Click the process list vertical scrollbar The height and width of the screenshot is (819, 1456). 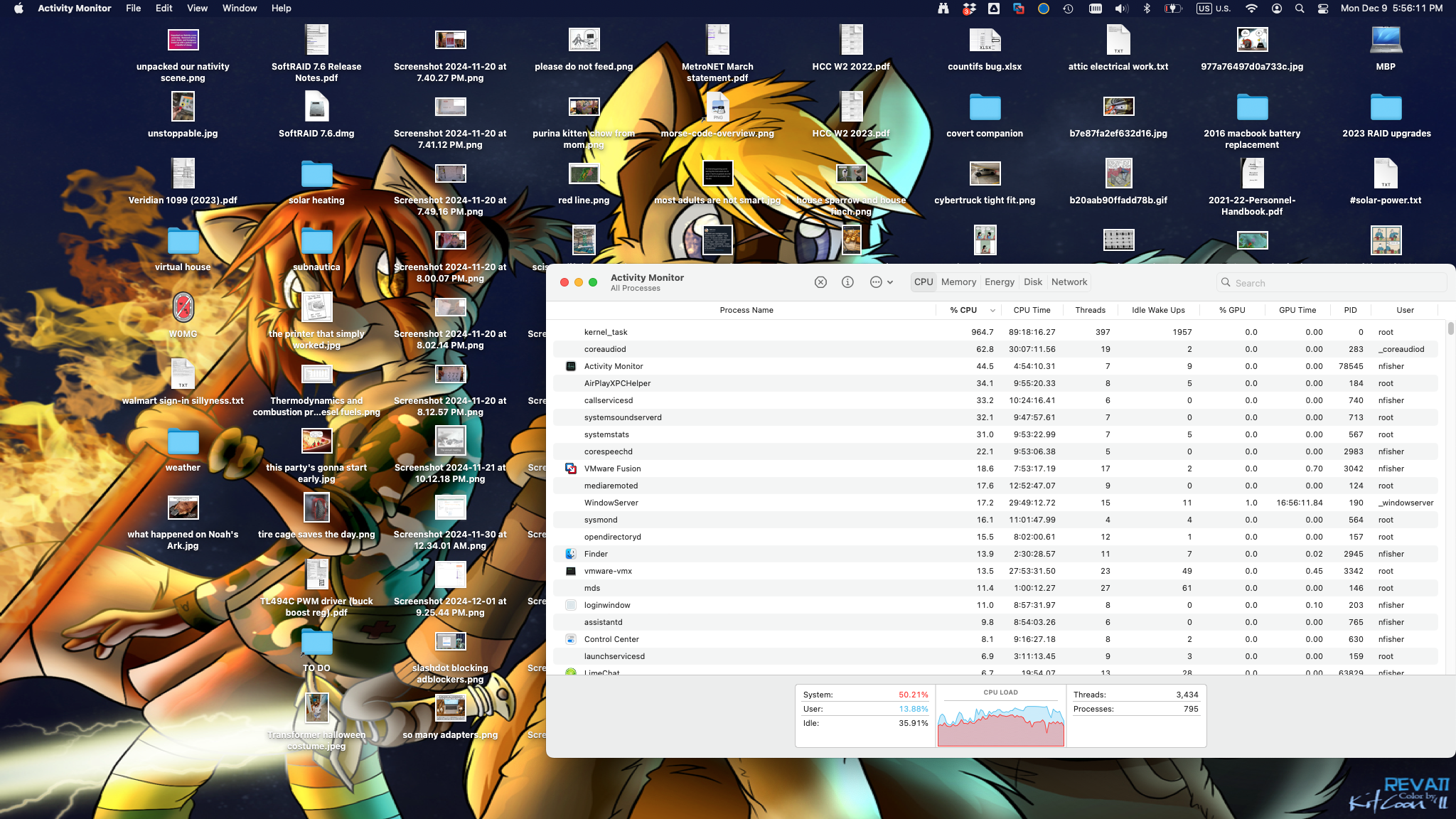coord(1450,328)
